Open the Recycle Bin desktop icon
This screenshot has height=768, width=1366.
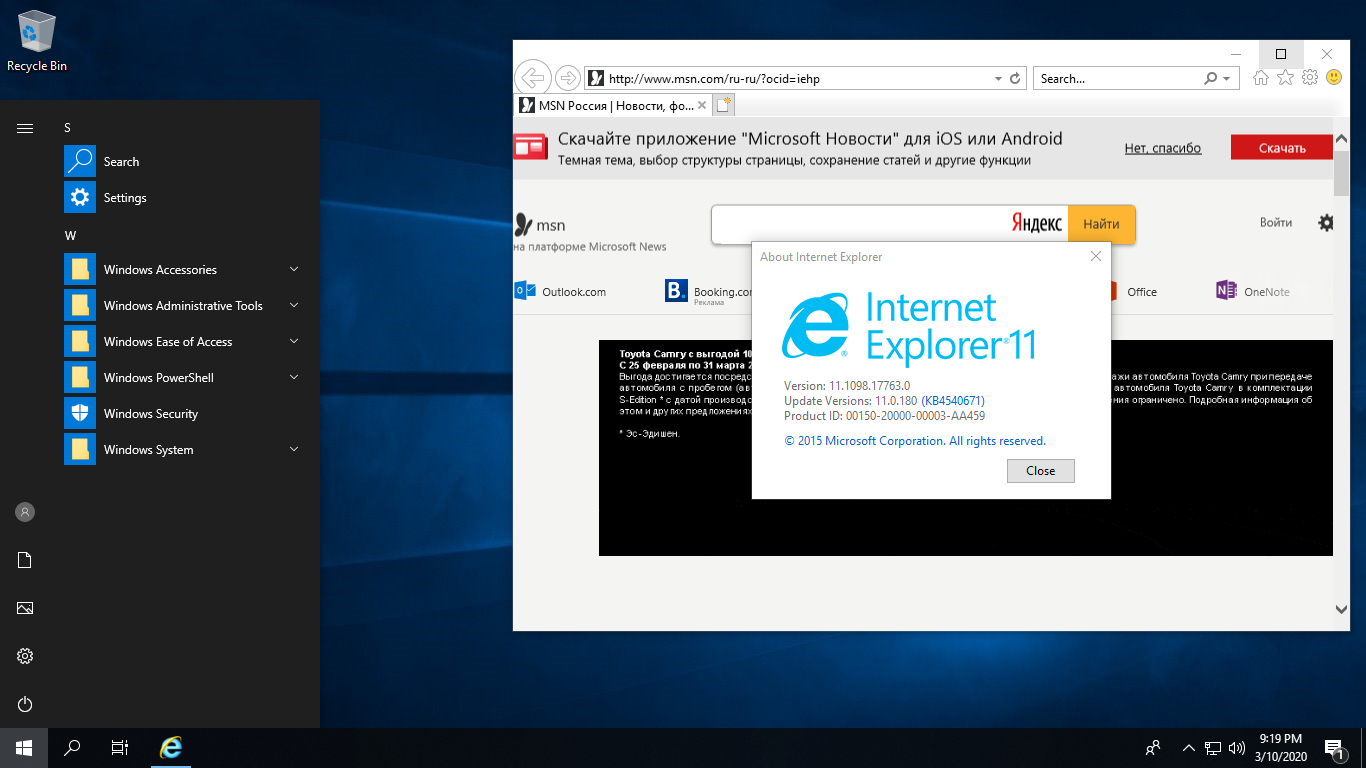coord(37,41)
